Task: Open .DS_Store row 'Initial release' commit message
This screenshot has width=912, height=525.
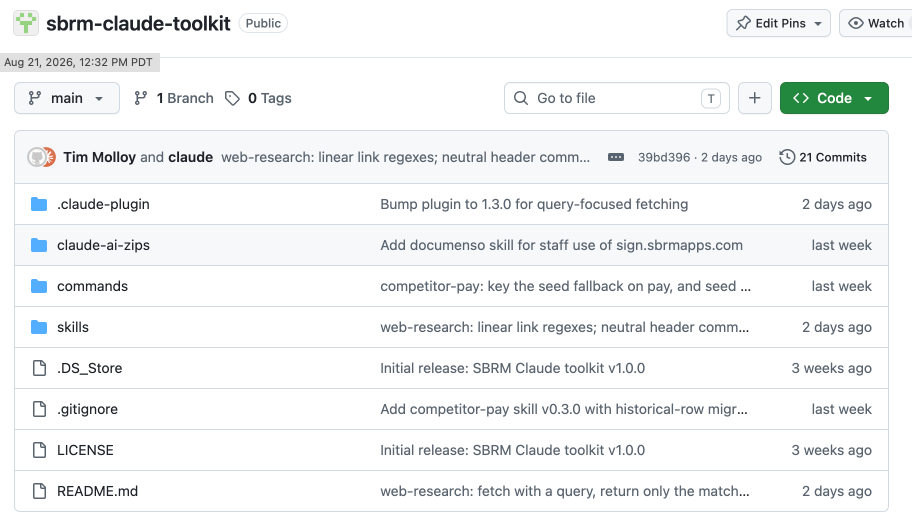Action: pyautogui.click(x=512, y=368)
